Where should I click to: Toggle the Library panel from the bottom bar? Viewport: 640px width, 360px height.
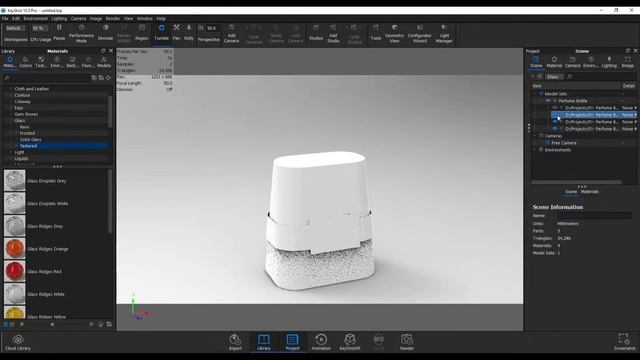click(264, 342)
